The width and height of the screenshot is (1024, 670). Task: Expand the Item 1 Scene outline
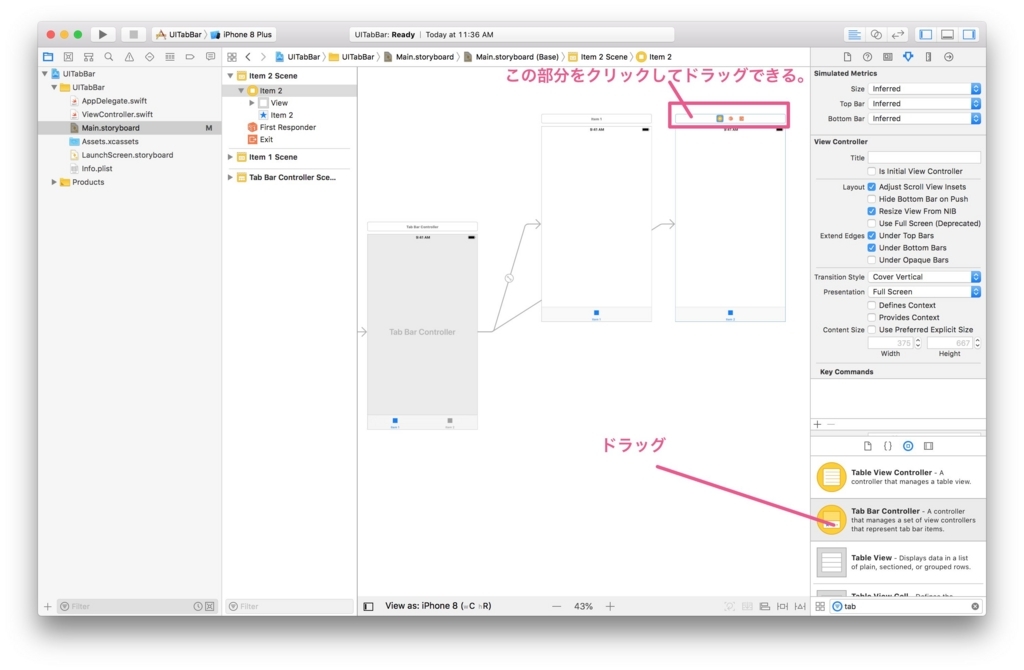tap(230, 157)
